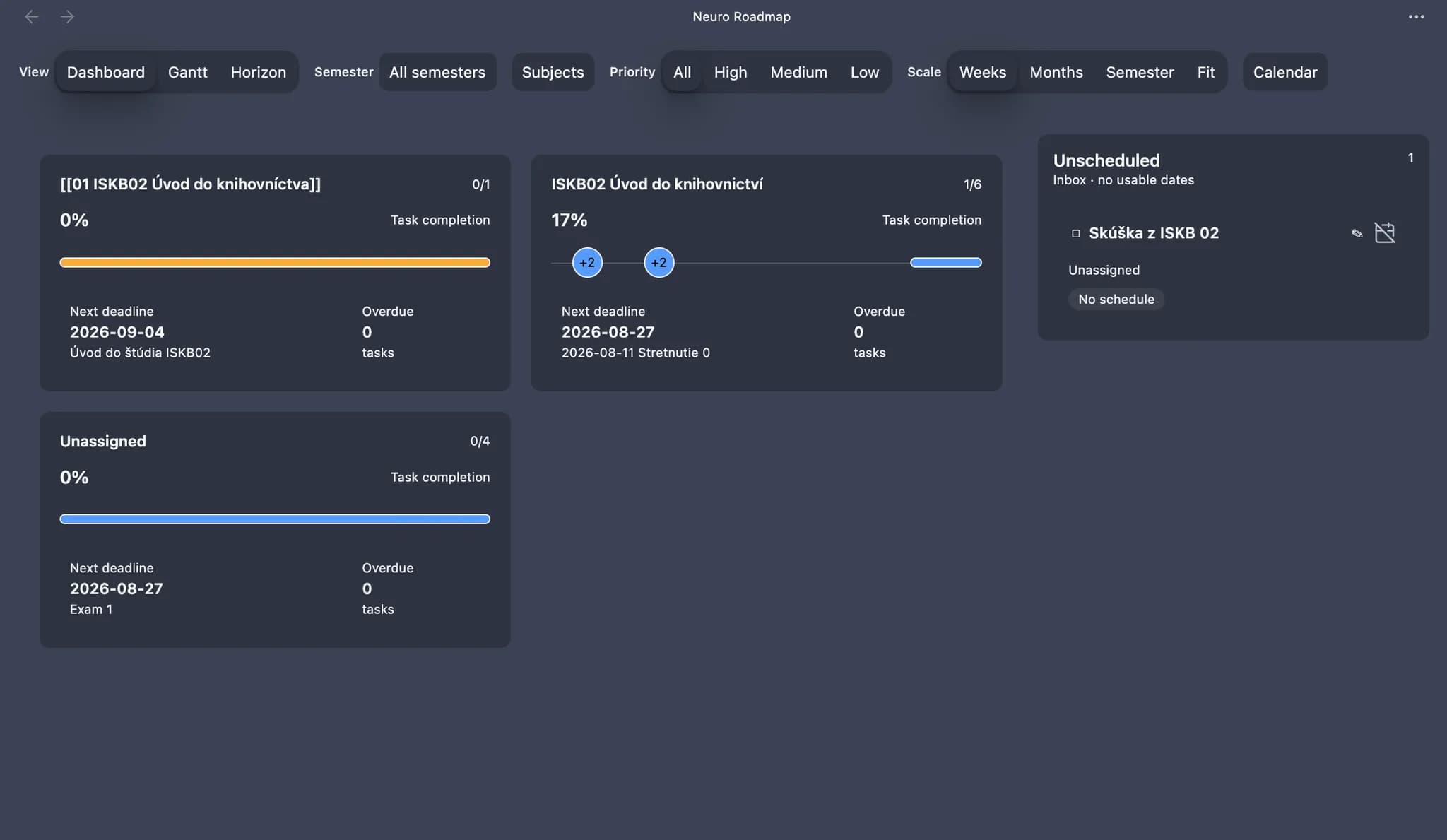The height and width of the screenshot is (840, 1447).
Task: Filter by Low priority
Action: click(x=865, y=72)
